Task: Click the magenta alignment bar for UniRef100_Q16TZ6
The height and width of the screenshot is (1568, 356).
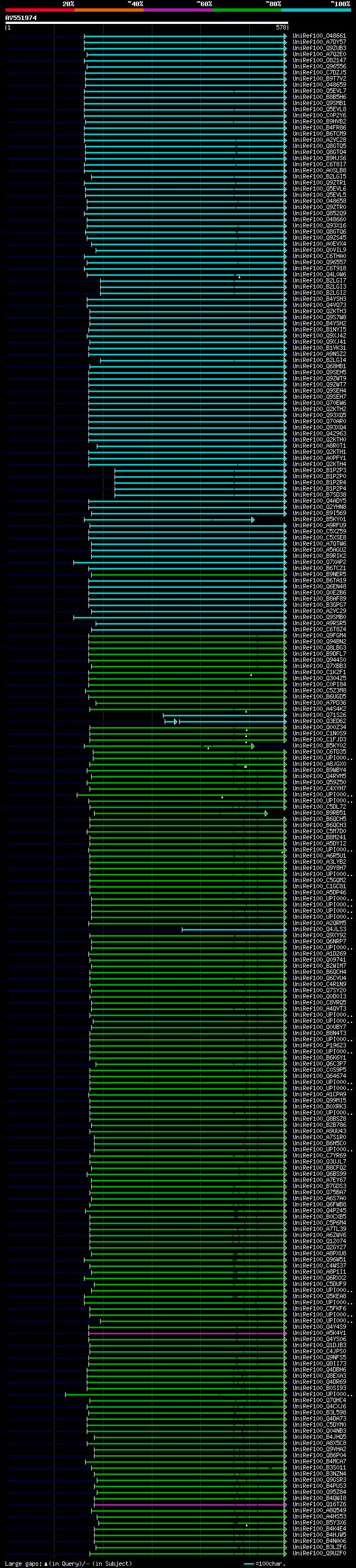Action: pos(190,1505)
